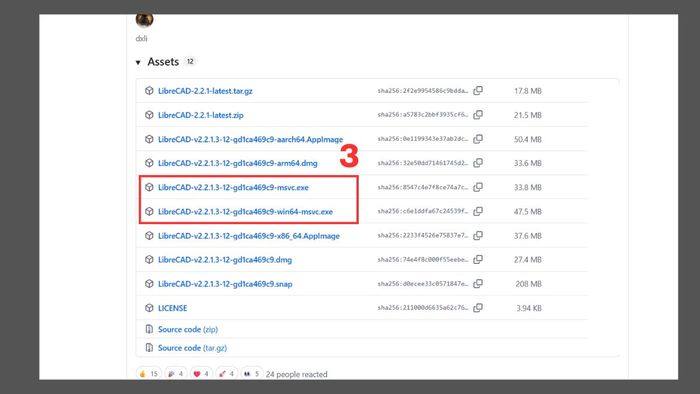Download Source code (tar.gz)
700x394 pixels.
click(x=192, y=348)
